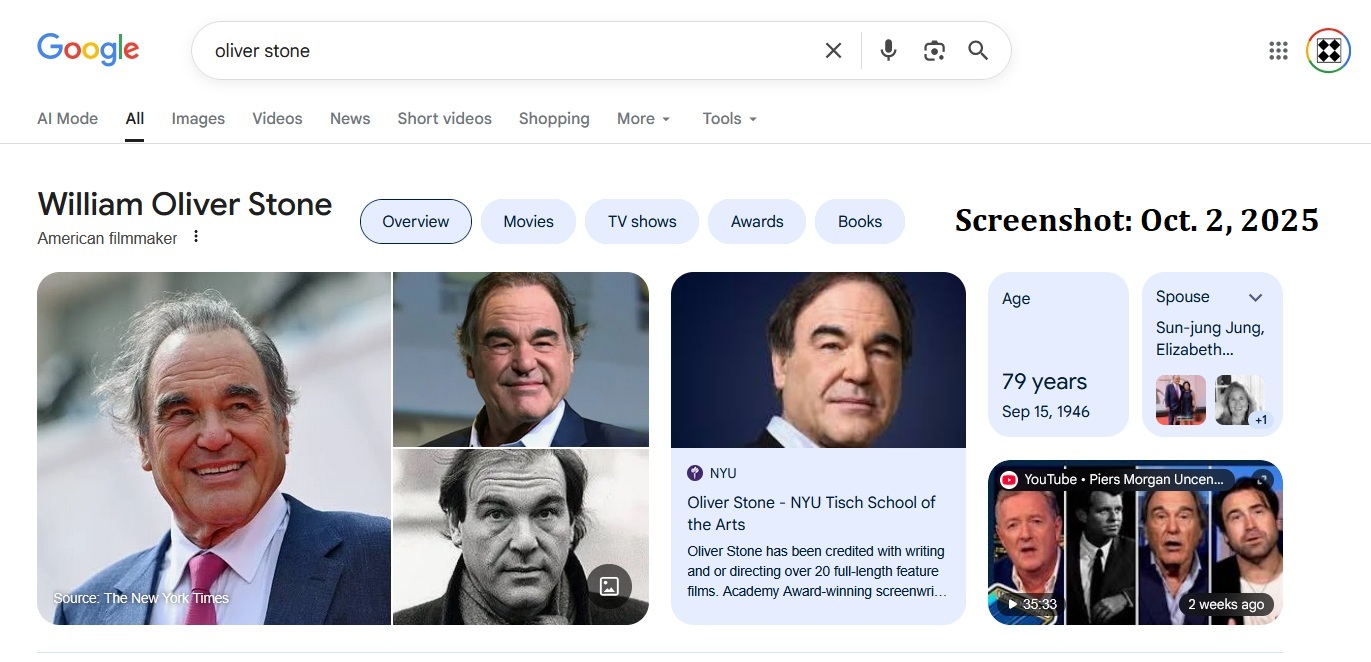This screenshot has height=662, width=1371.
Task: Start a voice search with microphone
Action: [888, 50]
